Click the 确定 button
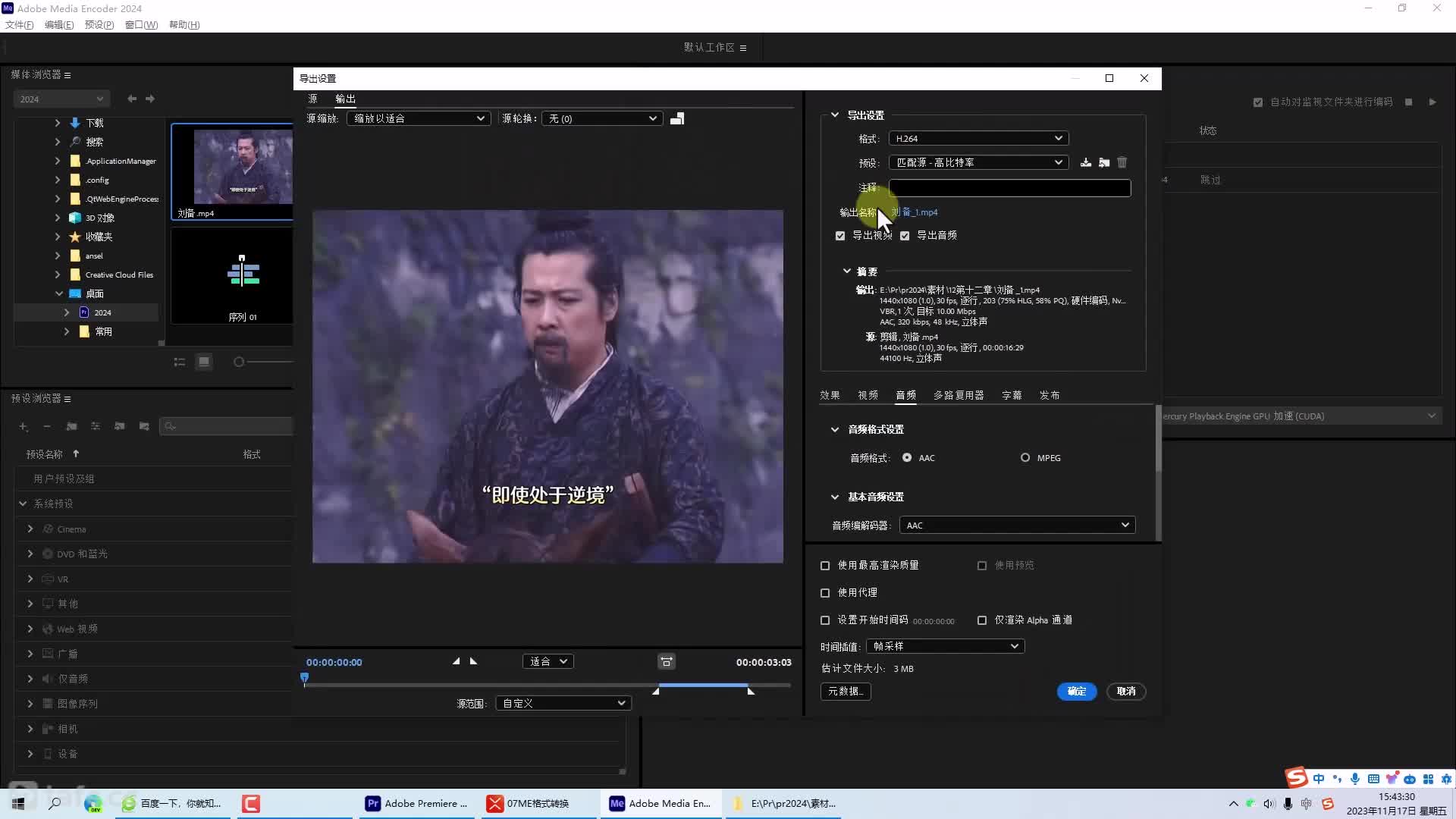Viewport: 1456px width, 819px height. (x=1077, y=691)
